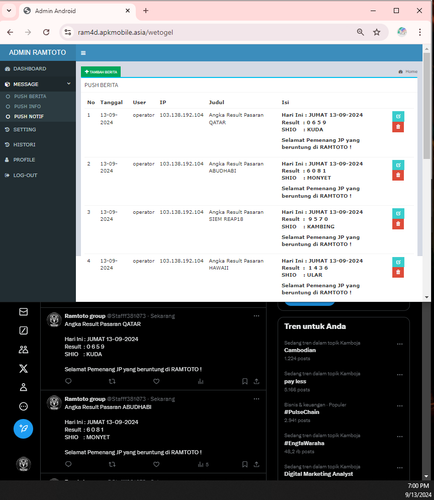This screenshot has width=434, height=500.
Task: Open more options on ABUDHABI tweet
Action: 256,399
